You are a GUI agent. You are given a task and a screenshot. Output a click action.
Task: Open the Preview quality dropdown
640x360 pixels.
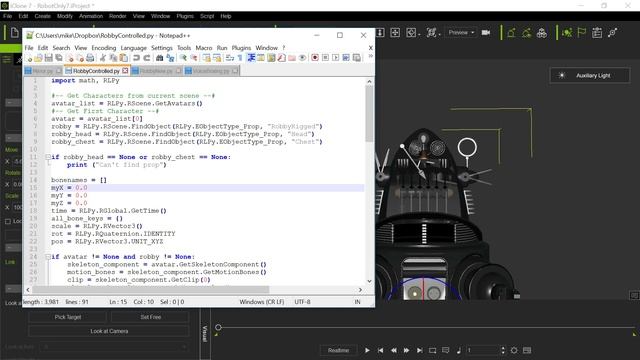pos(461,32)
